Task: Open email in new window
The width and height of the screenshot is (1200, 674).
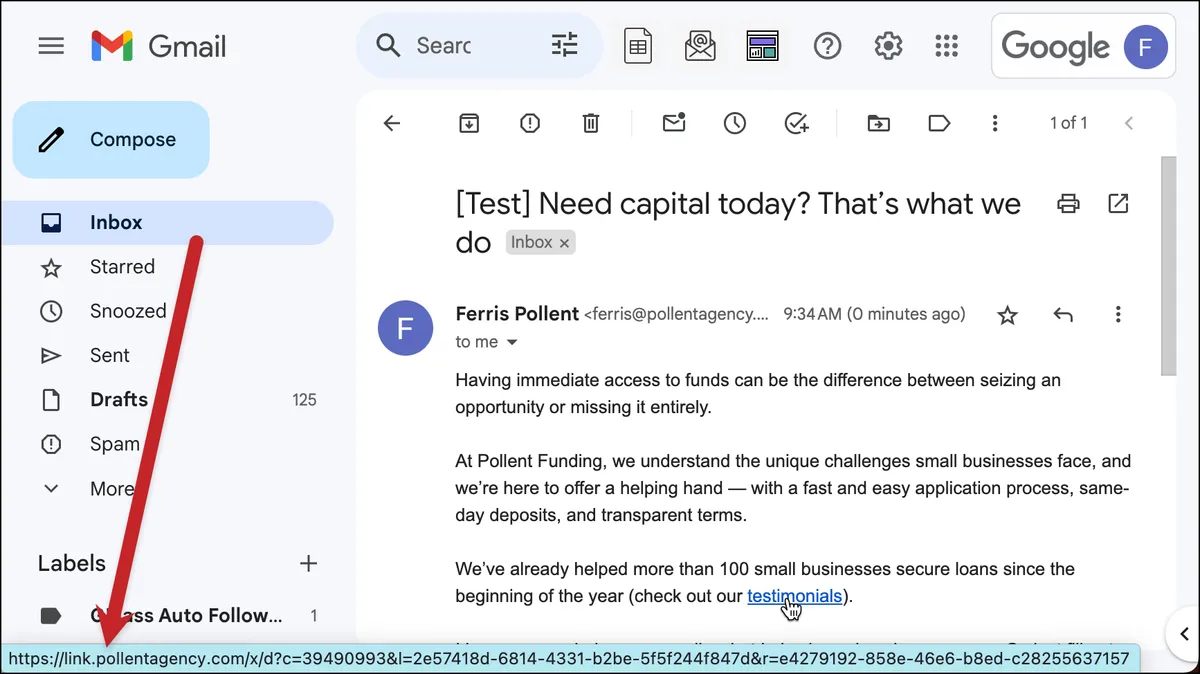Action: coord(1118,204)
